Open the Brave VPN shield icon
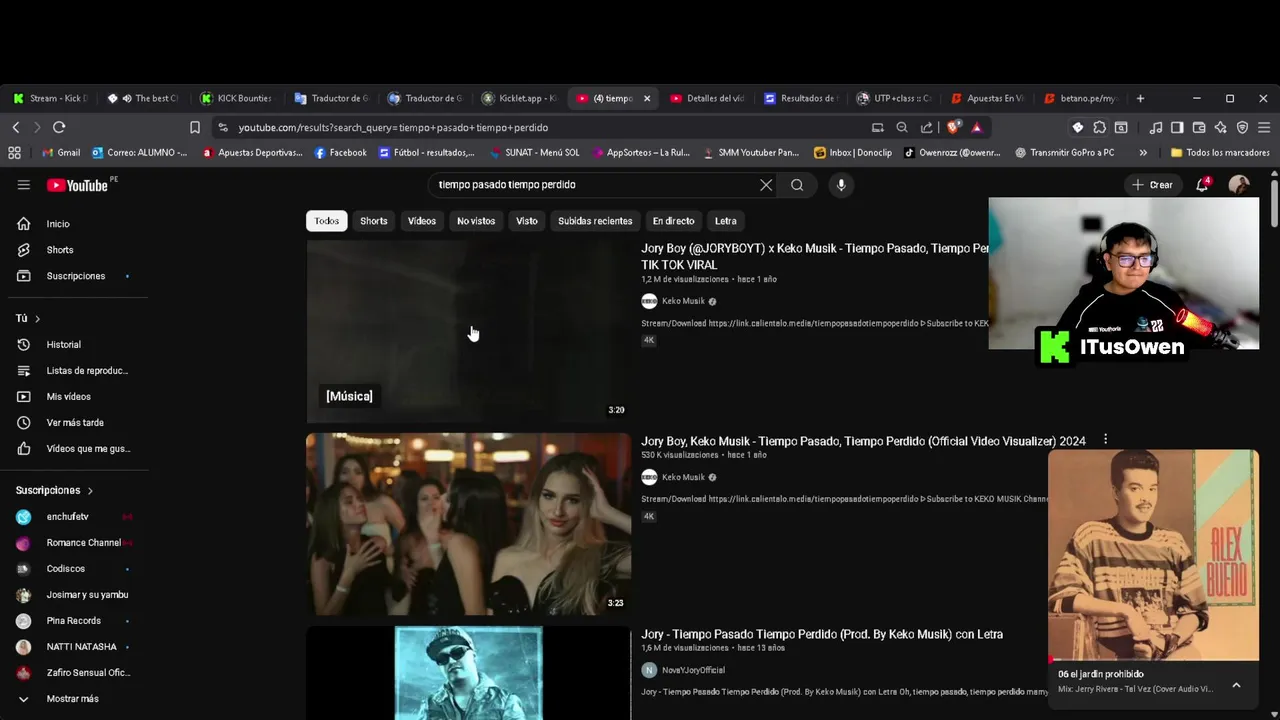The image size is (1280, 720). tap(1243, 128)
